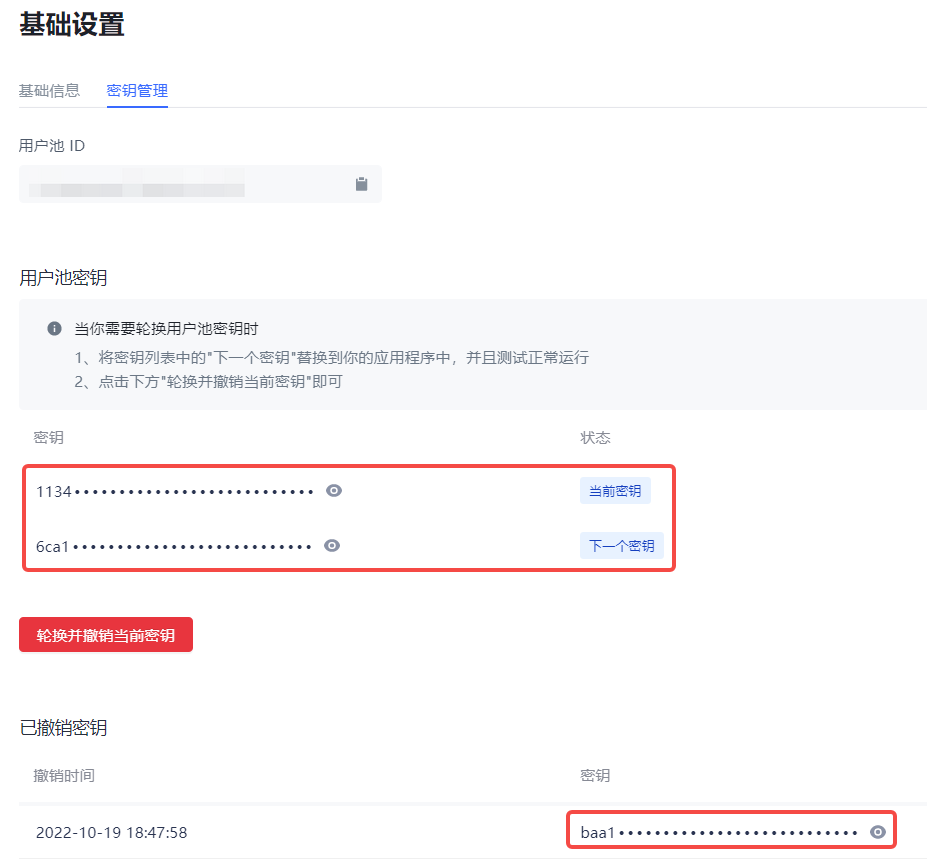Copy the user pool ID with clipboard icon
The height and width of the screenshot is (860, 927).
point(361,184)
